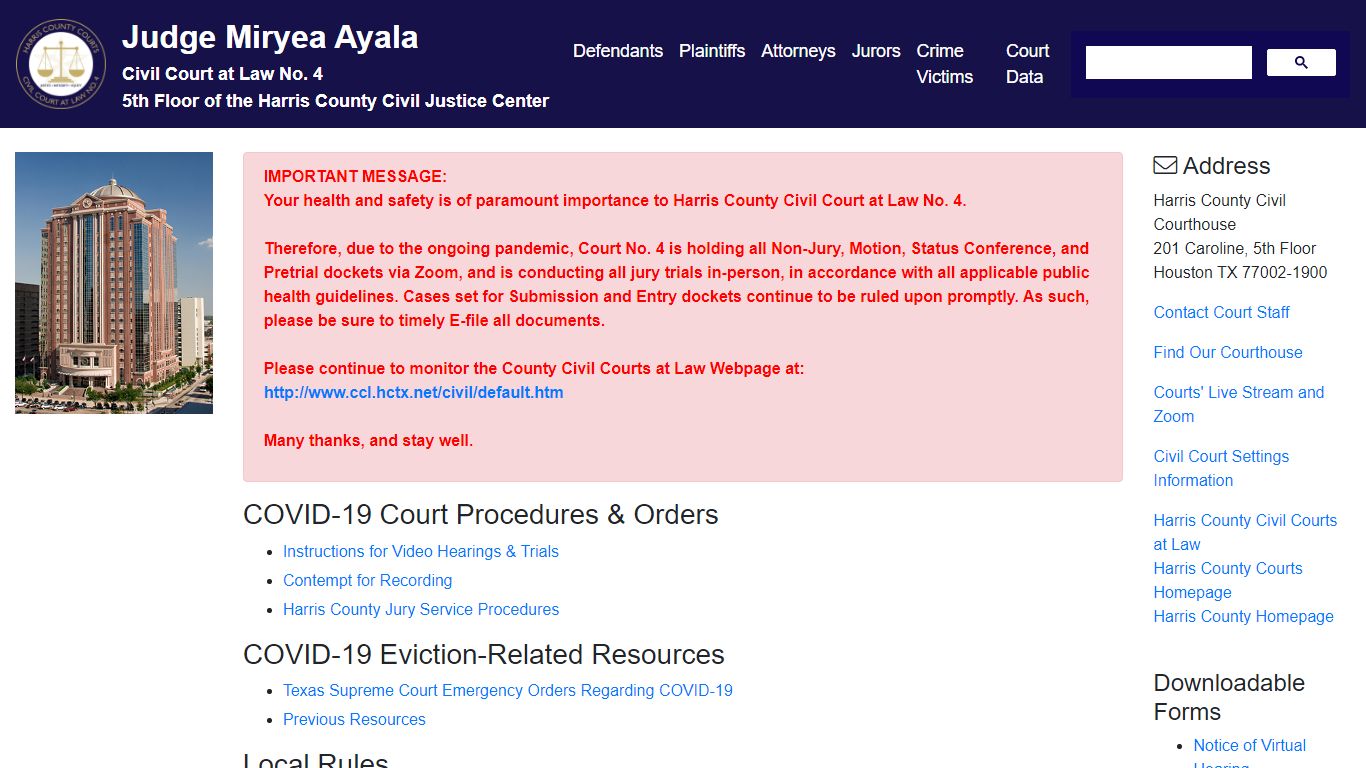Visit Harris County Courts Homepage link
The height and width of the screenshot is (768, 1366).
click(x=1228, y=580)
